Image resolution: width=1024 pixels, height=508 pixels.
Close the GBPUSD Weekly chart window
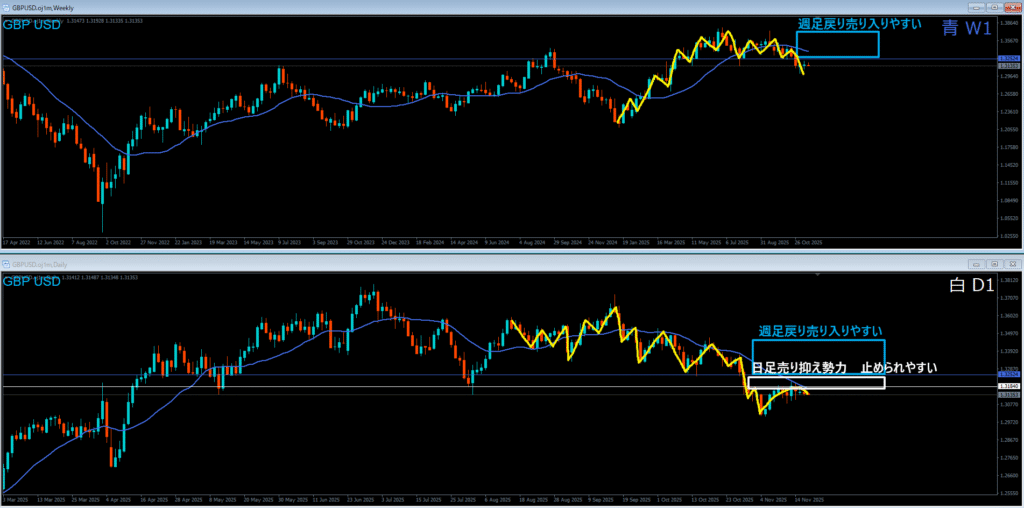point(1011,6)
